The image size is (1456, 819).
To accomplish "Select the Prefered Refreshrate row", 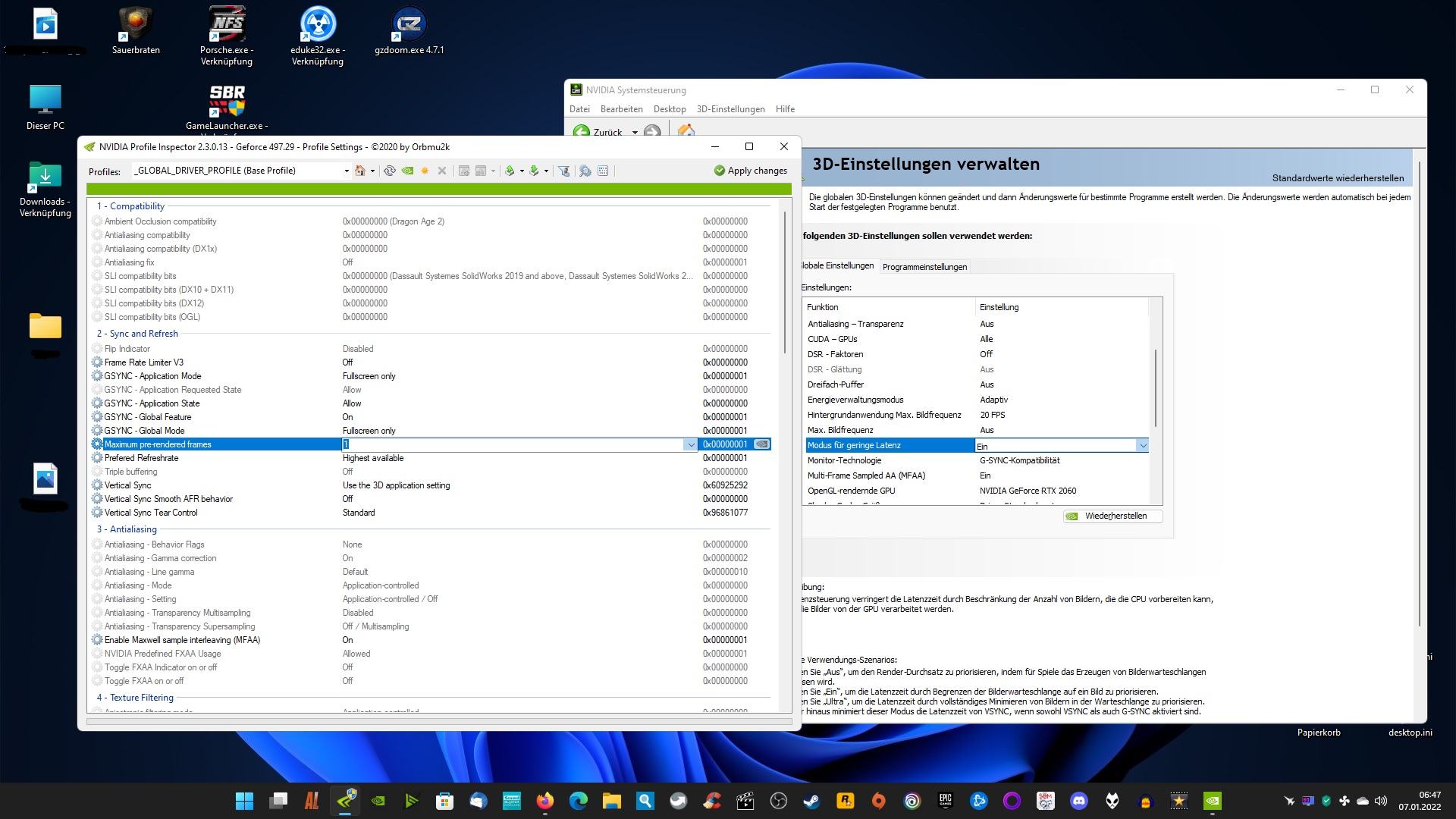I will pos(431,458).
